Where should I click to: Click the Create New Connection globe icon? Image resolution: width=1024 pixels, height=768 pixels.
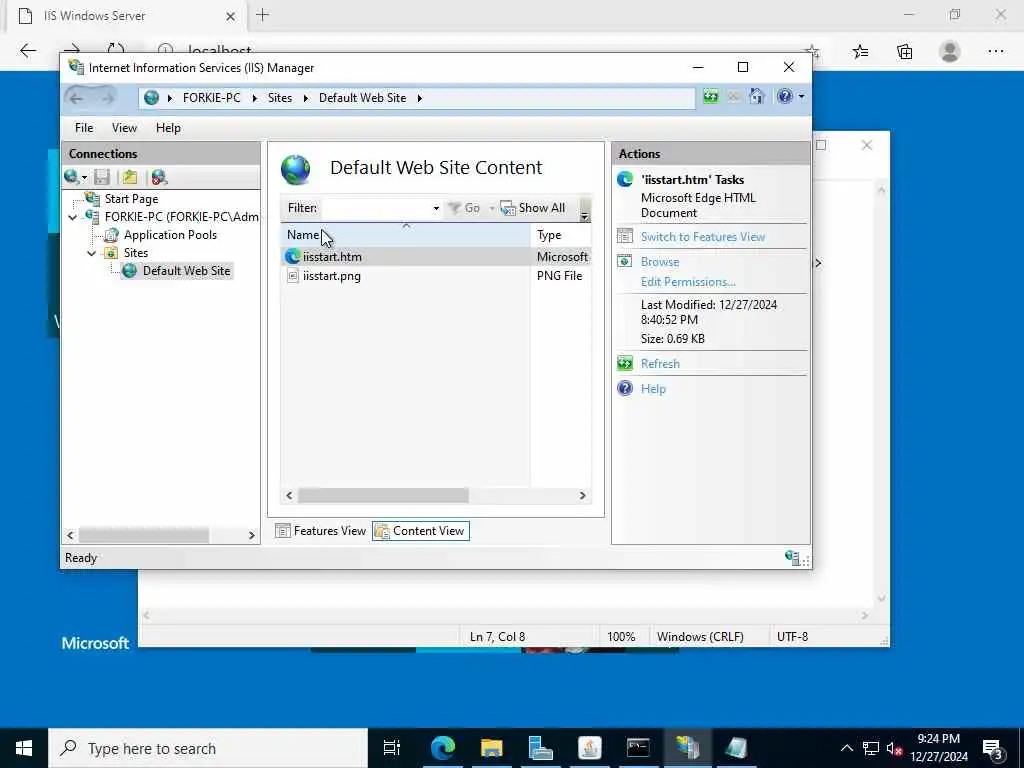tap(72, 177)
